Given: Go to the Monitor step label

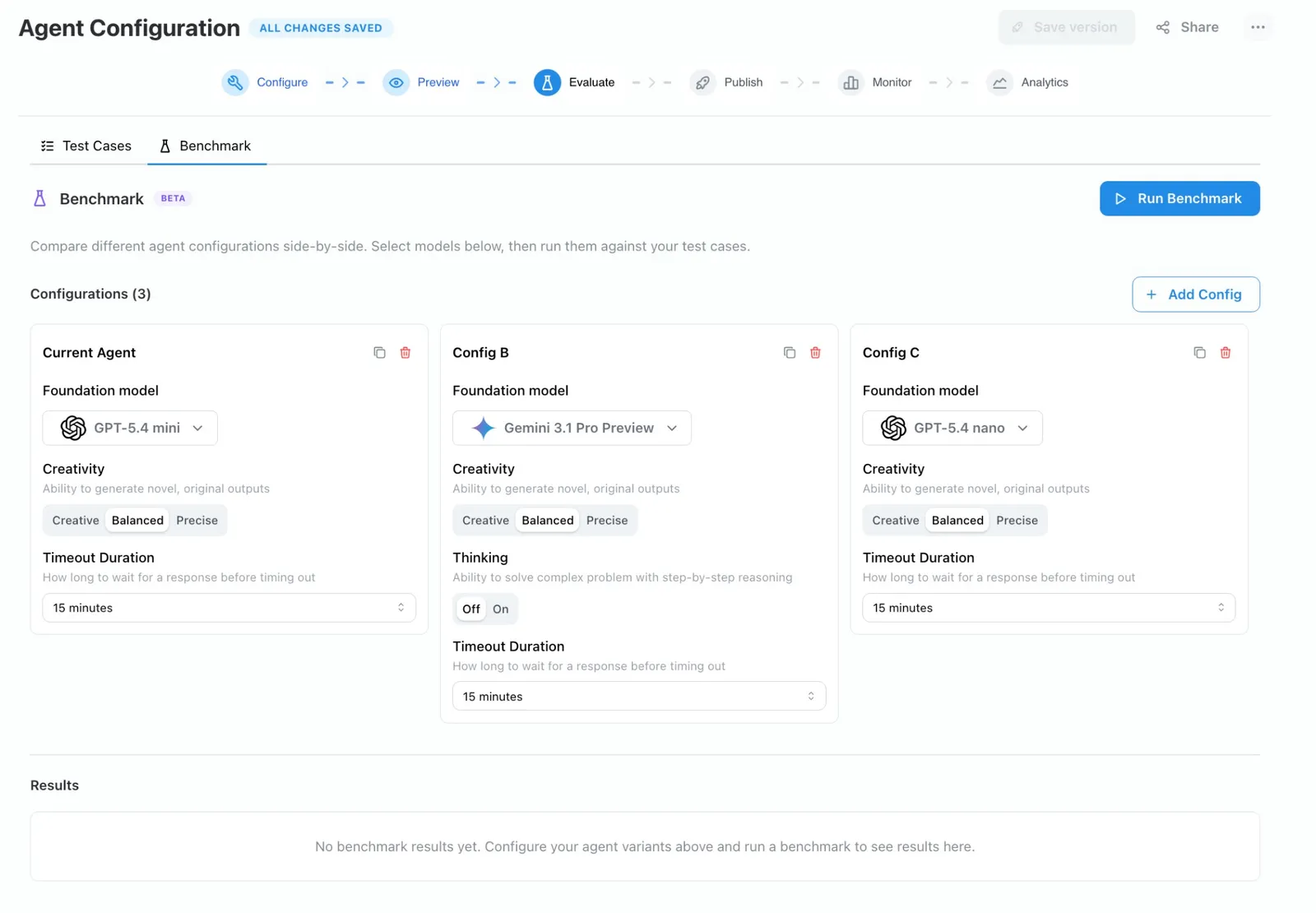Looking at the screenshot, I should pyautogui.click(x=892, y=82).
